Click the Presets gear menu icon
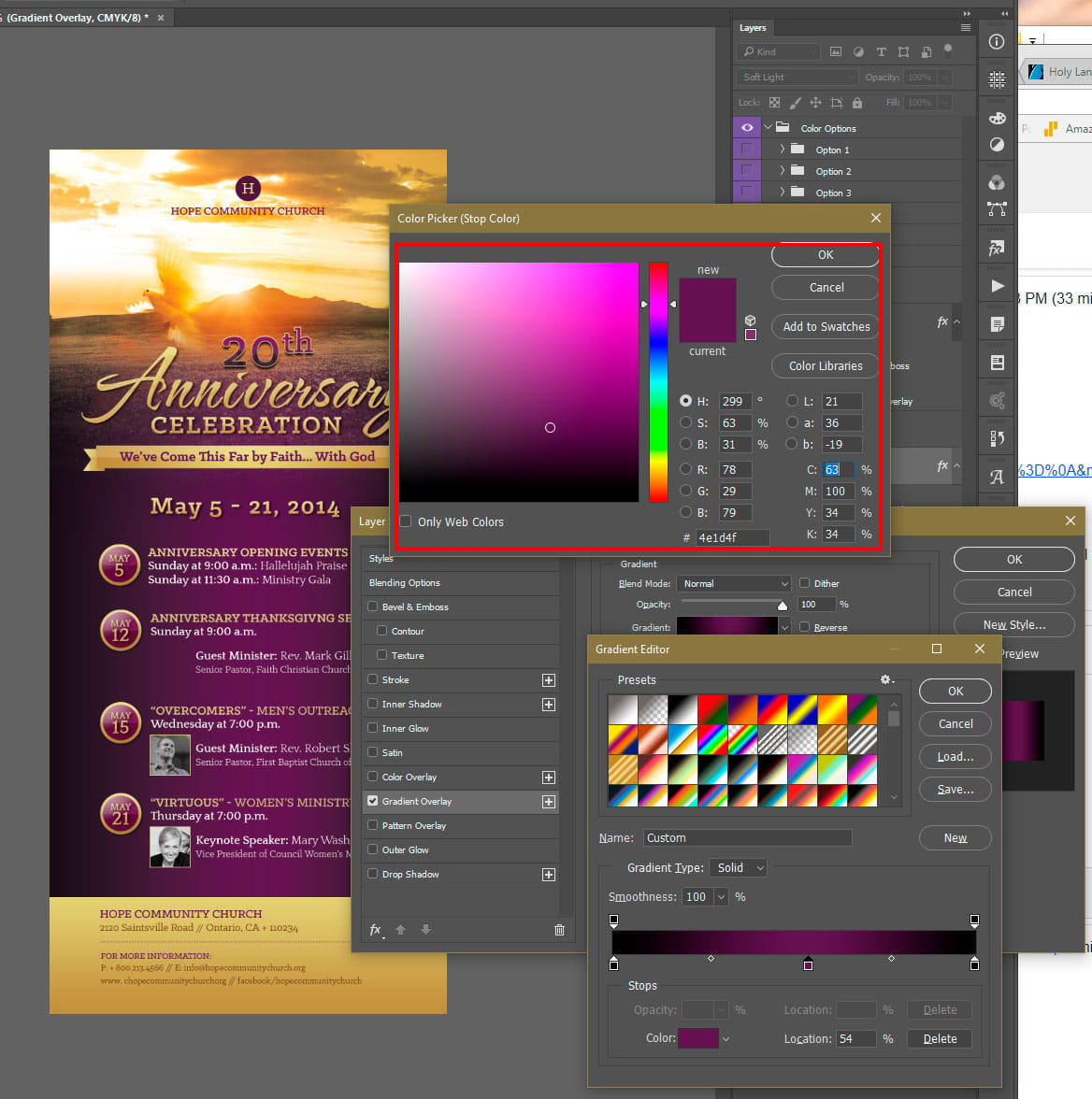Screen dimensions: 1092x1099 886,680
